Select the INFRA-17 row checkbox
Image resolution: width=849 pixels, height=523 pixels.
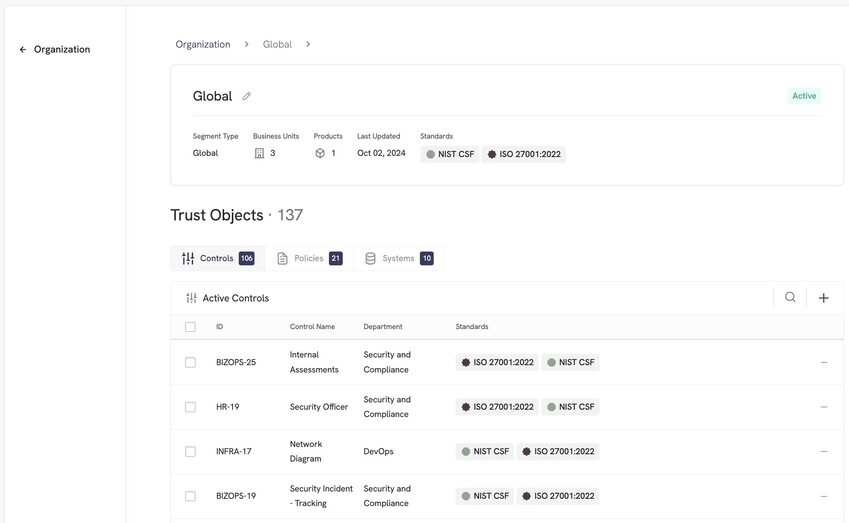click(190, 452)
